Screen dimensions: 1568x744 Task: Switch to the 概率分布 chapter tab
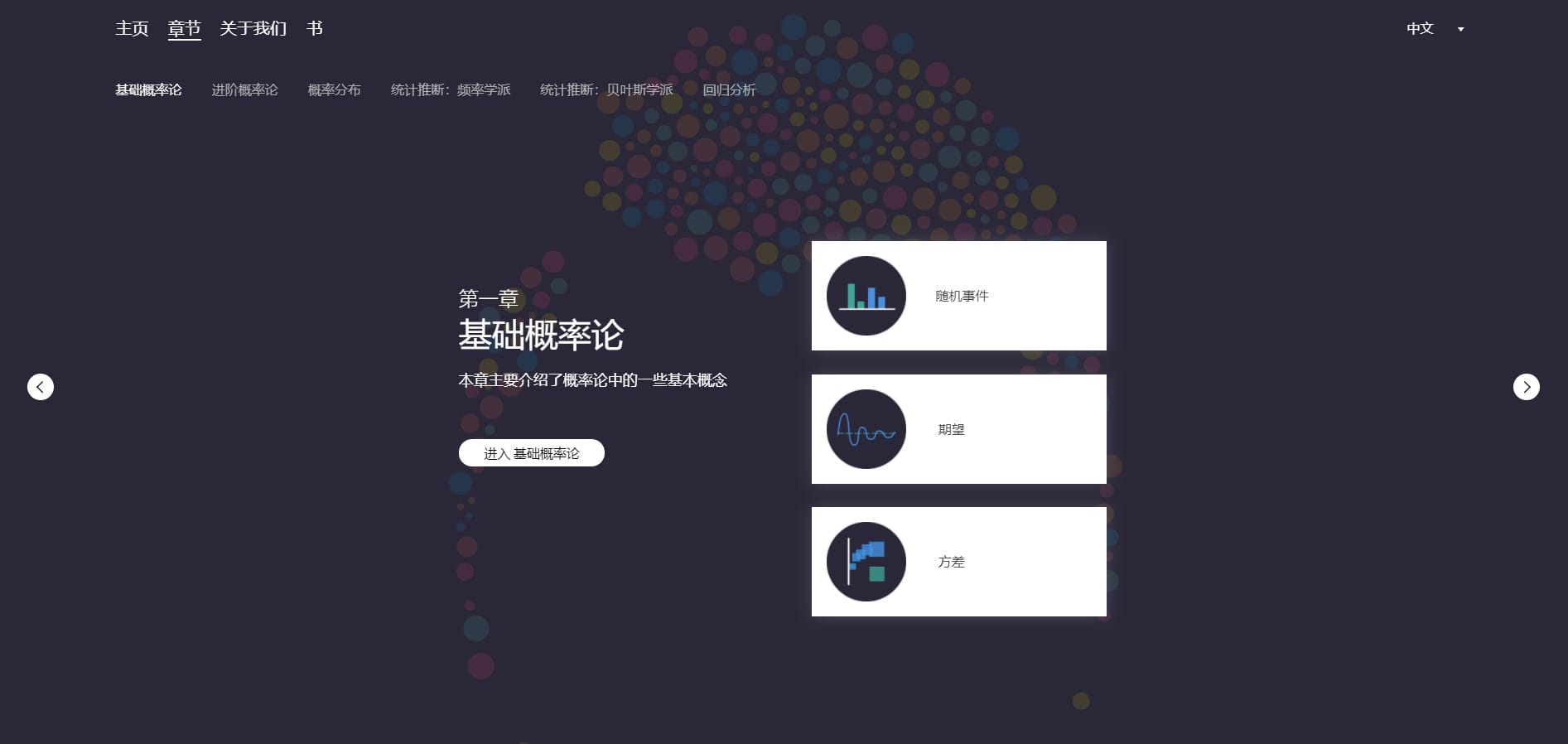tap(335, 89)
